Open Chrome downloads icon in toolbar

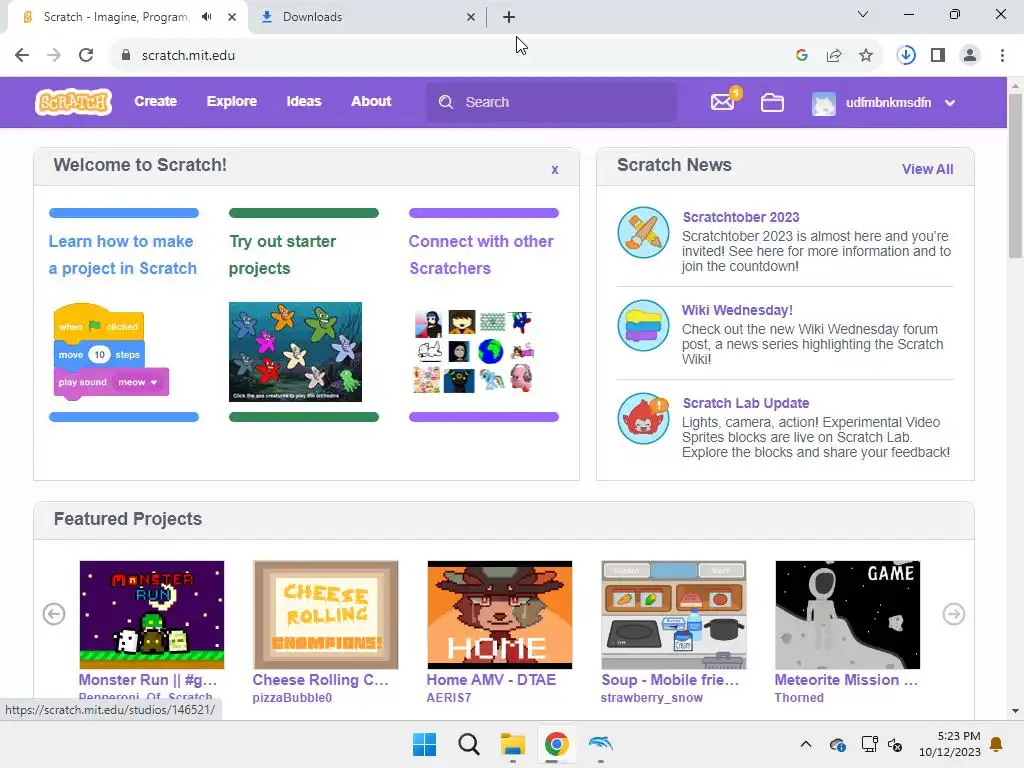pyautogui.click(x=906, y=56)
